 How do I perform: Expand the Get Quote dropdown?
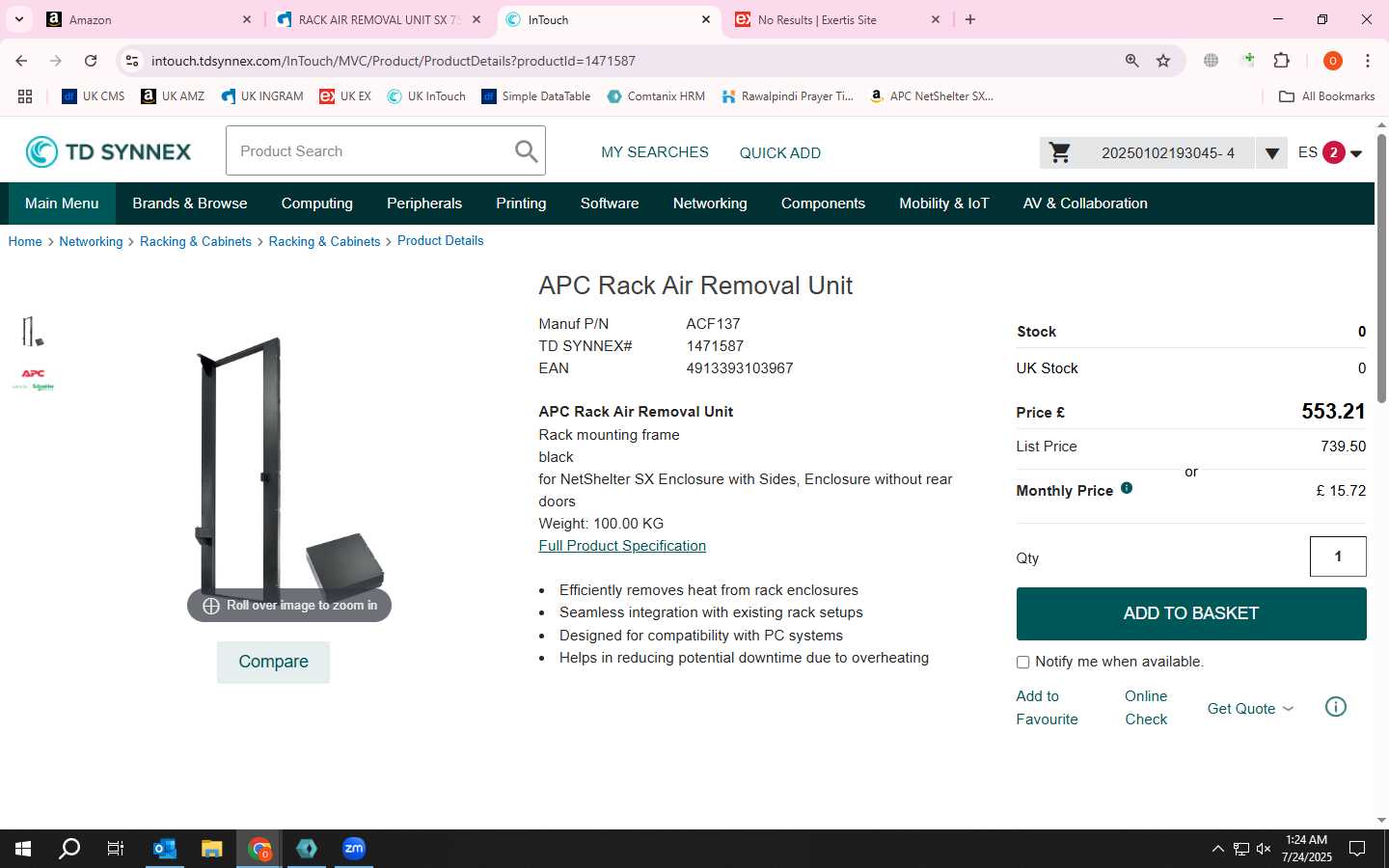click(x=1250, y=708)
